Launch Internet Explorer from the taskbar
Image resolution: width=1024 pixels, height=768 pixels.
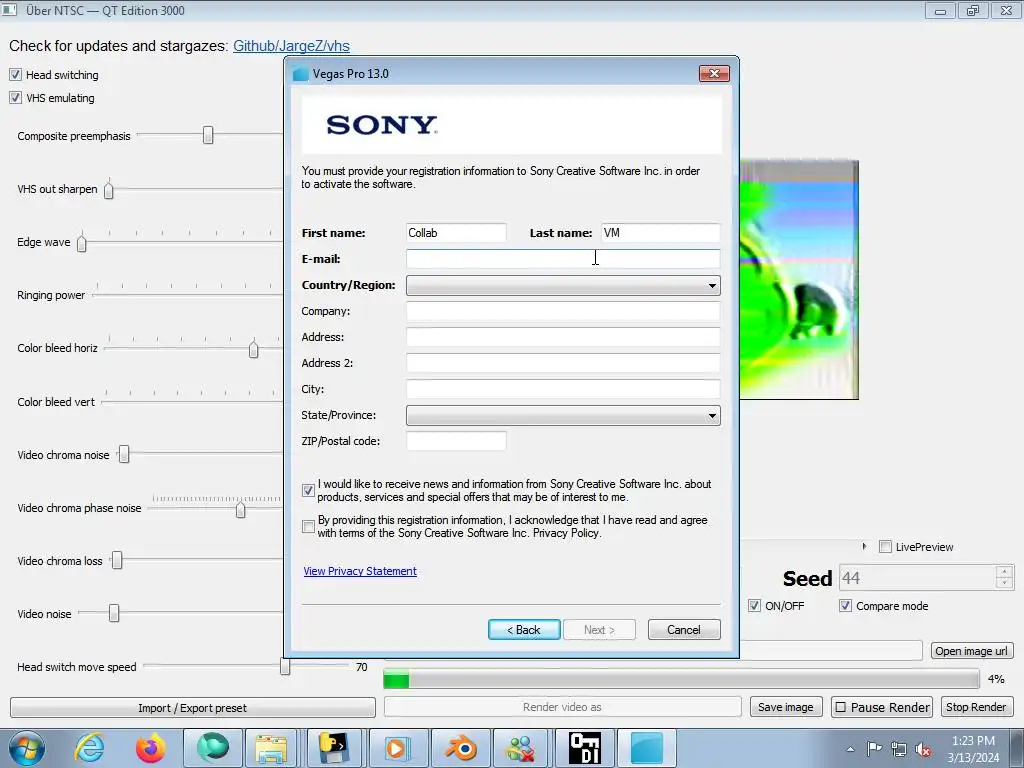[x=89, y=748]
